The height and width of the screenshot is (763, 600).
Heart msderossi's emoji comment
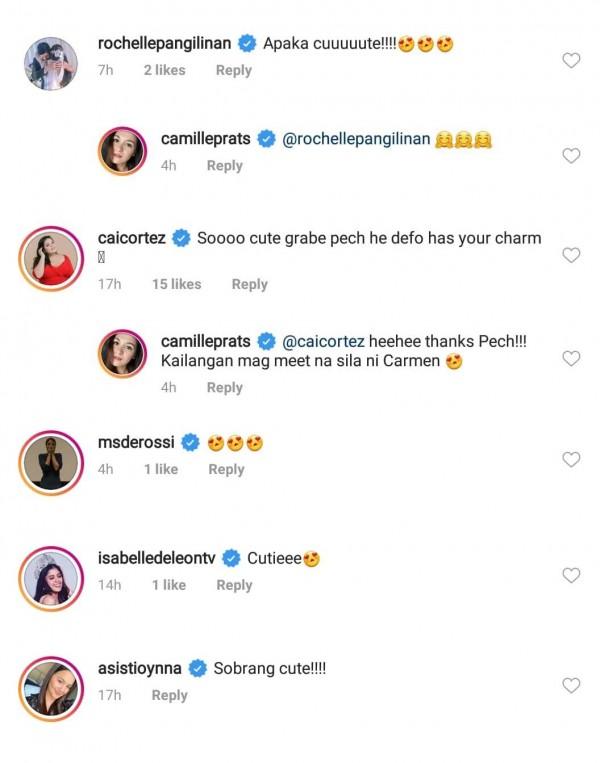571,460
